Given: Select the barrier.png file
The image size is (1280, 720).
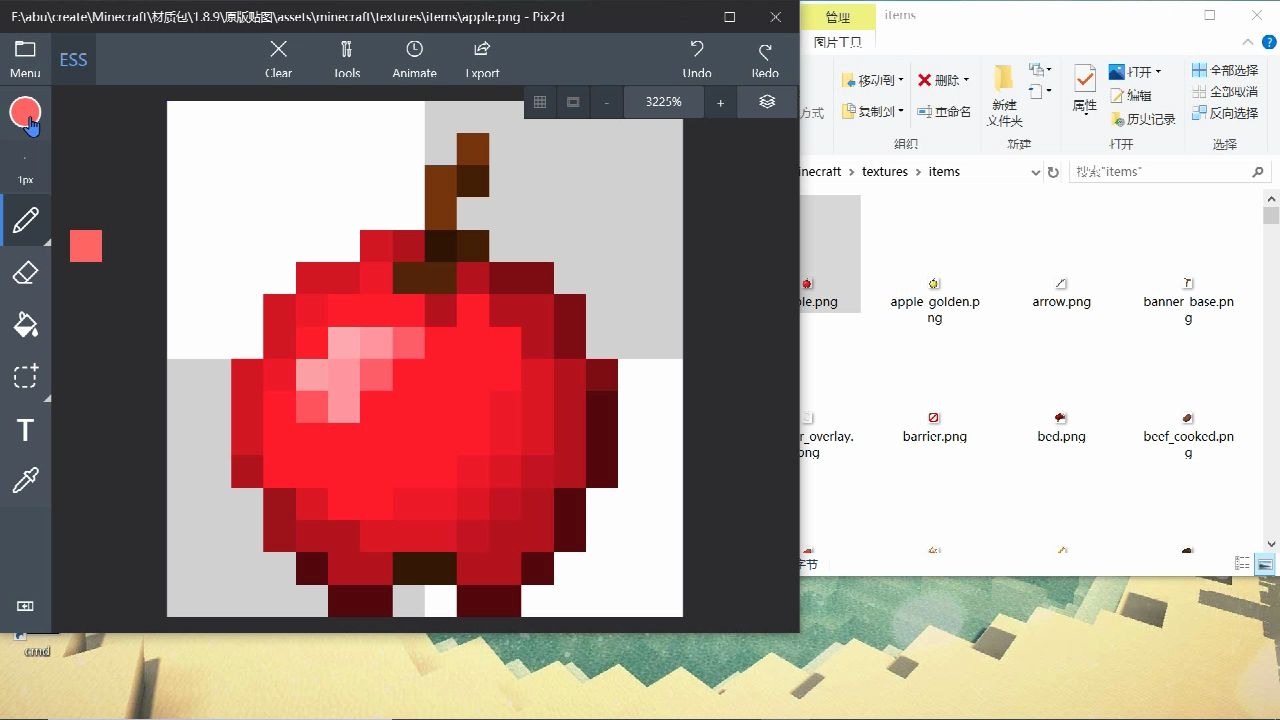Looking at the screenshot, I should 935,427.
